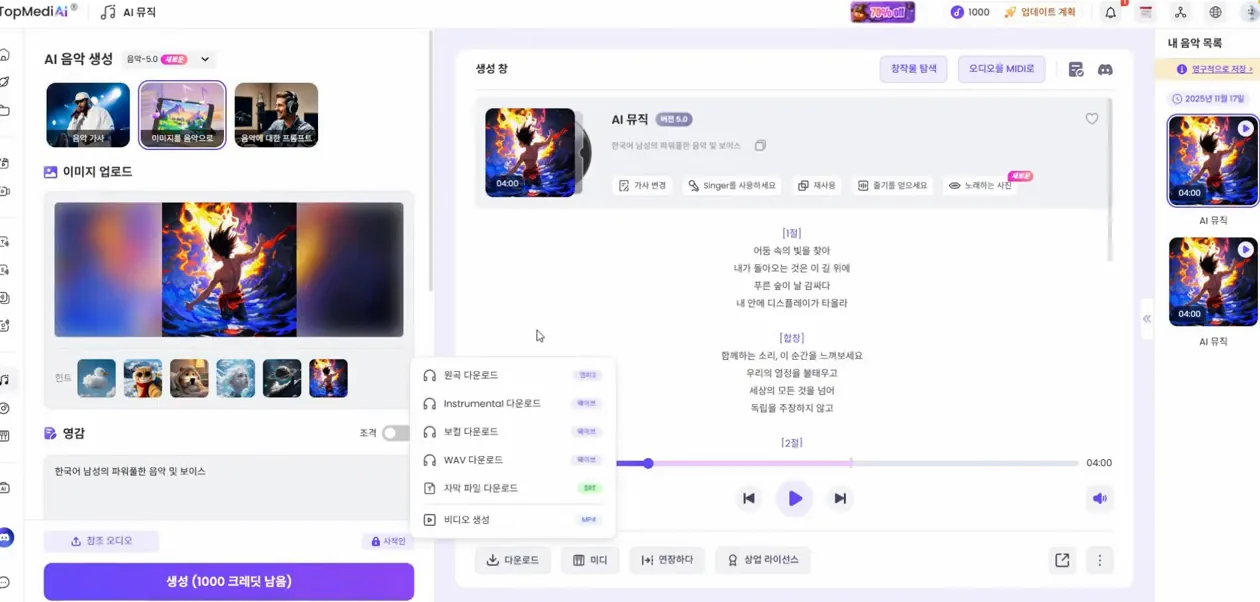
Task: Click the left panel vertical scrollbar
Action: coord(431,160)
